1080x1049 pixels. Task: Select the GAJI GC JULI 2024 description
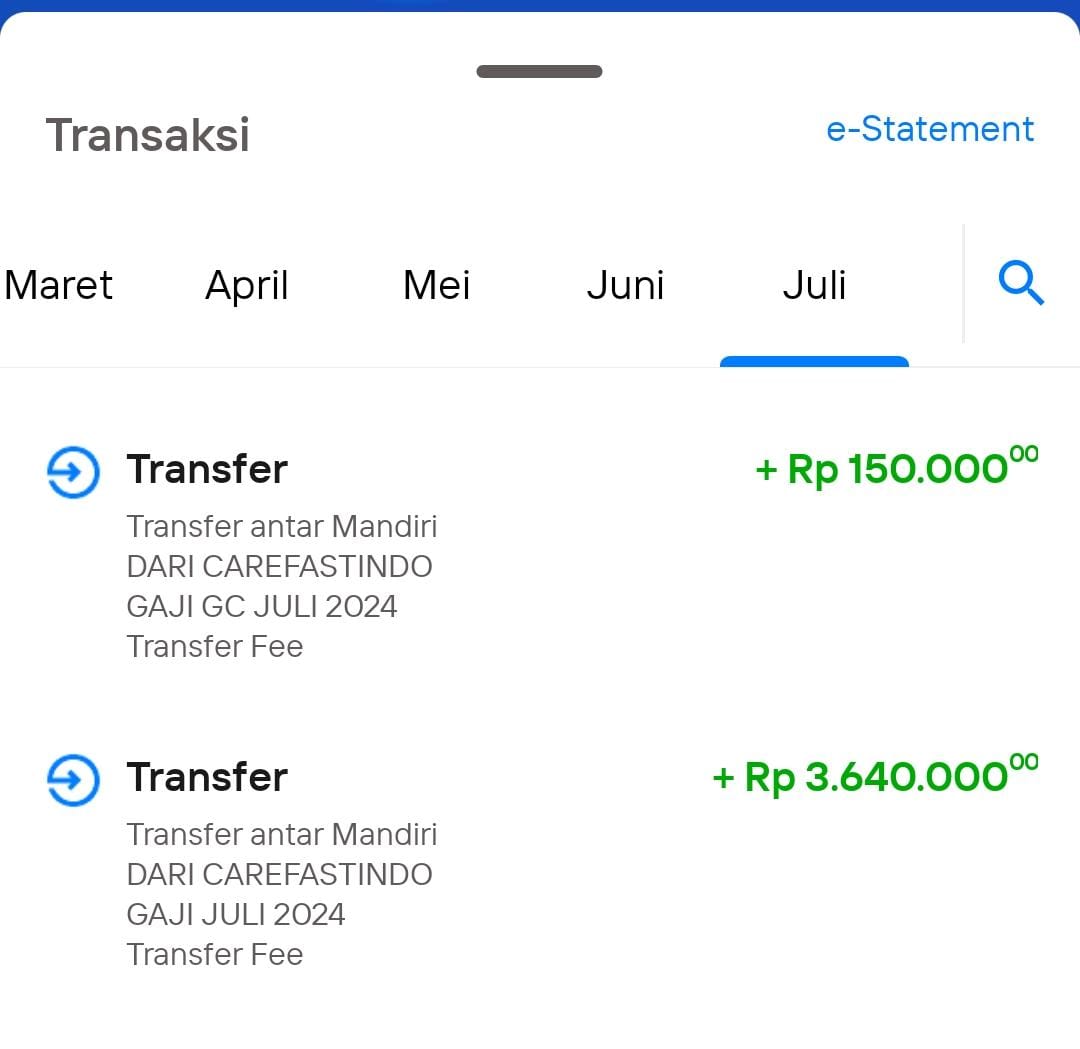tap(262, 607)
